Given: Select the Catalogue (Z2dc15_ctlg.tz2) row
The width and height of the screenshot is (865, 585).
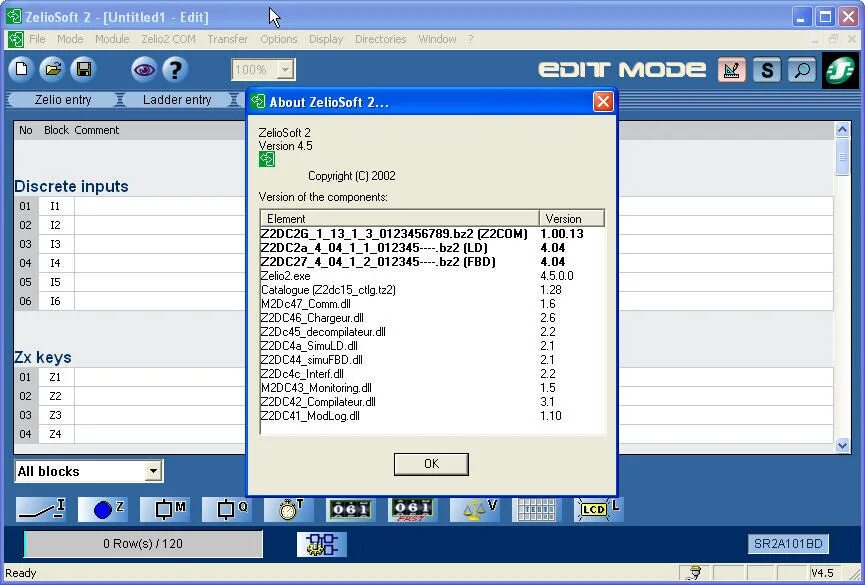Looking at the screenshot, I should (432, 290).
